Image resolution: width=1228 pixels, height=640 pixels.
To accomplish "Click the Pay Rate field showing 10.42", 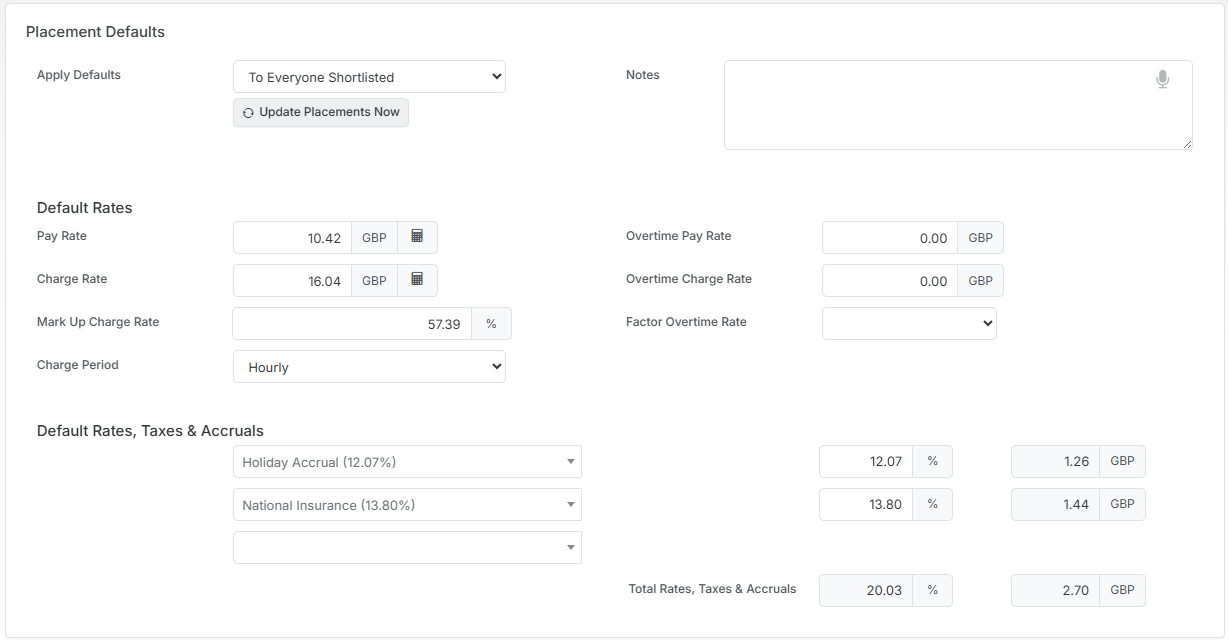I will pyautogui.click(x=292, y=238).
